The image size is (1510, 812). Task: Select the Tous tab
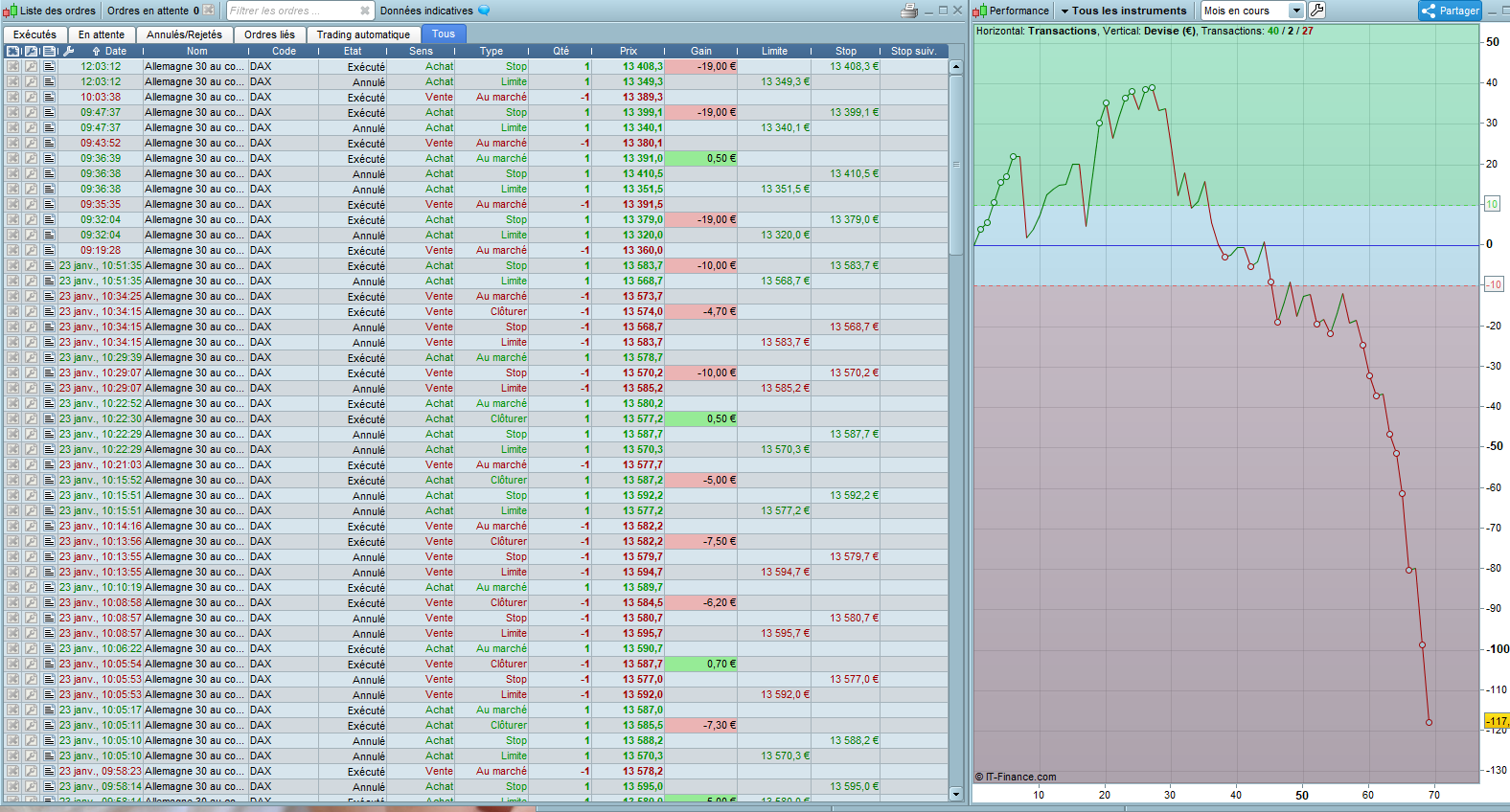pos(444,34)
